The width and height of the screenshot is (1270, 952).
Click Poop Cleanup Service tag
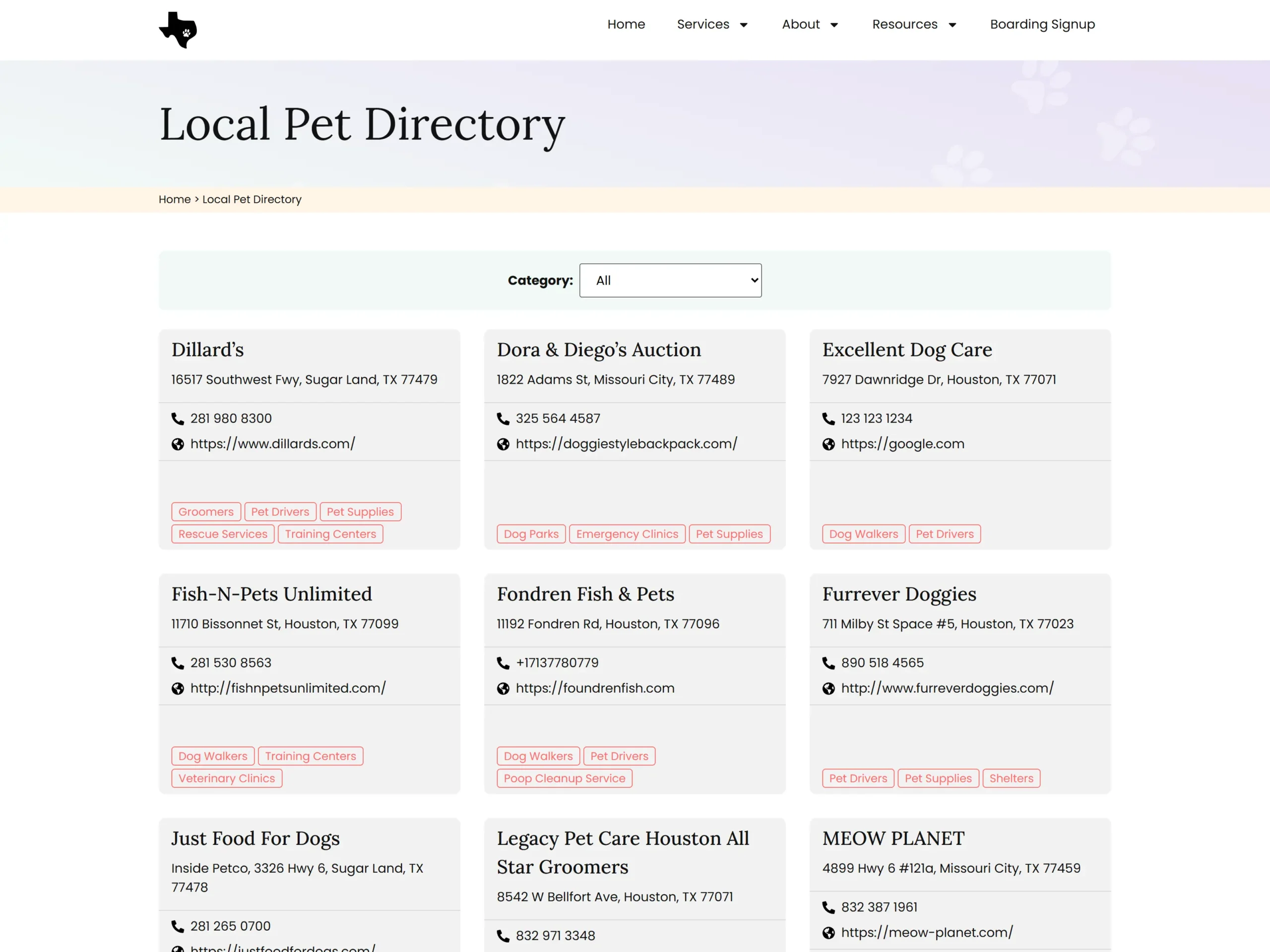(x=565, y=778)
